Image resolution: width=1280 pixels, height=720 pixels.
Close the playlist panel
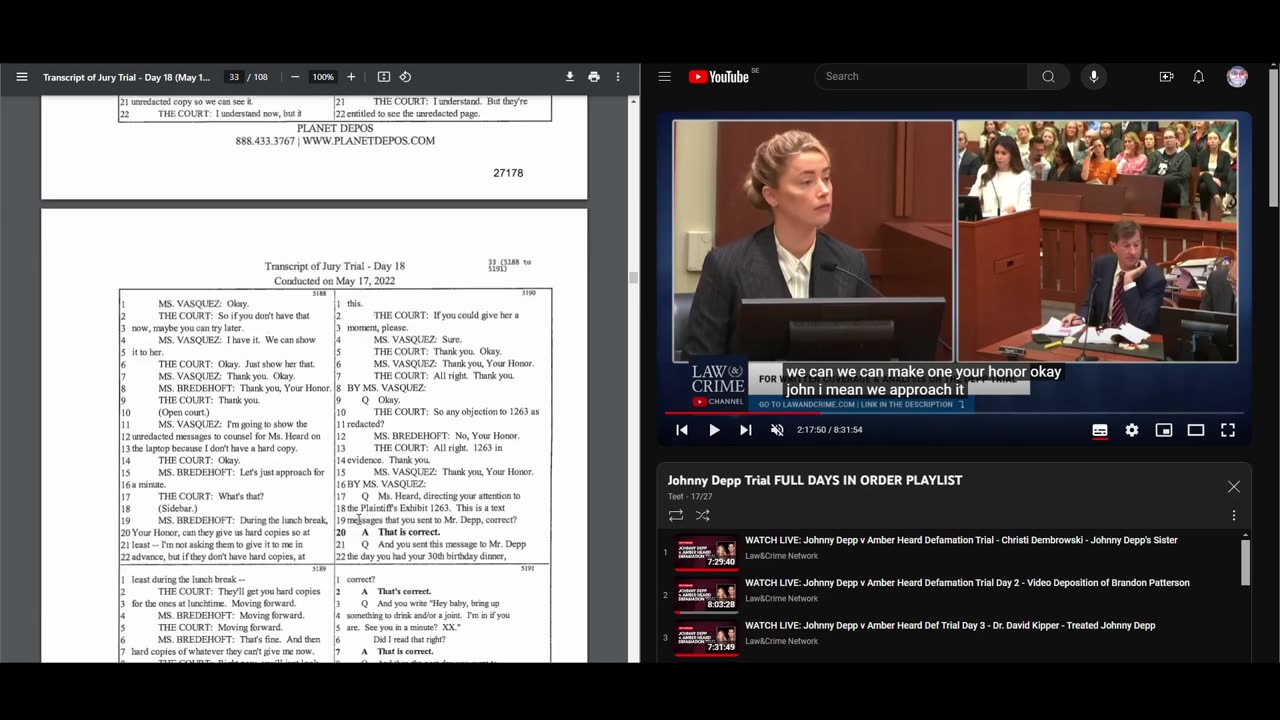tap(1233, 487)
